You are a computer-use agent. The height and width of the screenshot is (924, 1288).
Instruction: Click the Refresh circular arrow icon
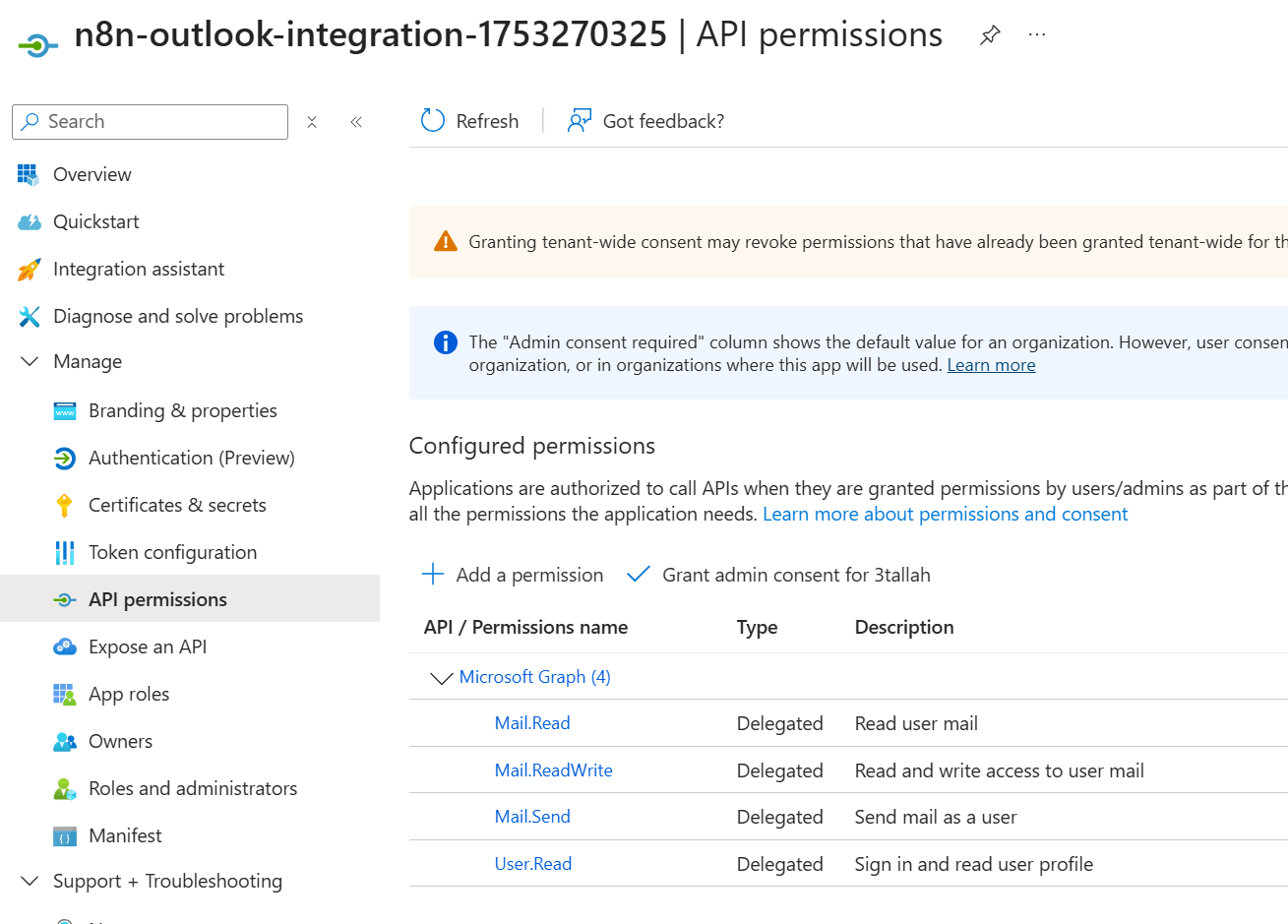433,120
